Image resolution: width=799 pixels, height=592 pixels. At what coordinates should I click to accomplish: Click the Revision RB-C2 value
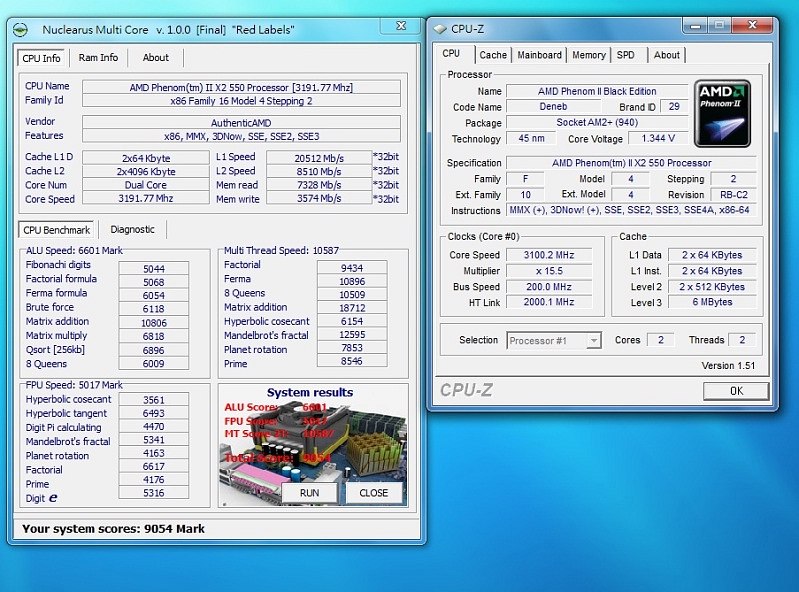(x=734, y=195)
